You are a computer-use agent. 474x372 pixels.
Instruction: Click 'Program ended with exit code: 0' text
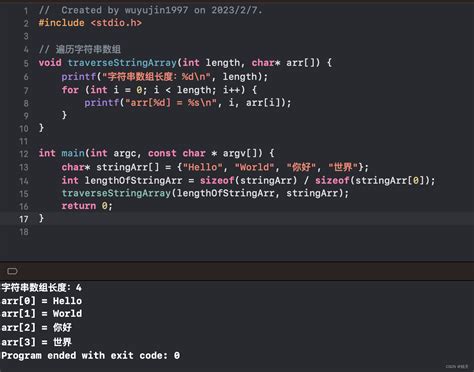(x=90, y=356)
